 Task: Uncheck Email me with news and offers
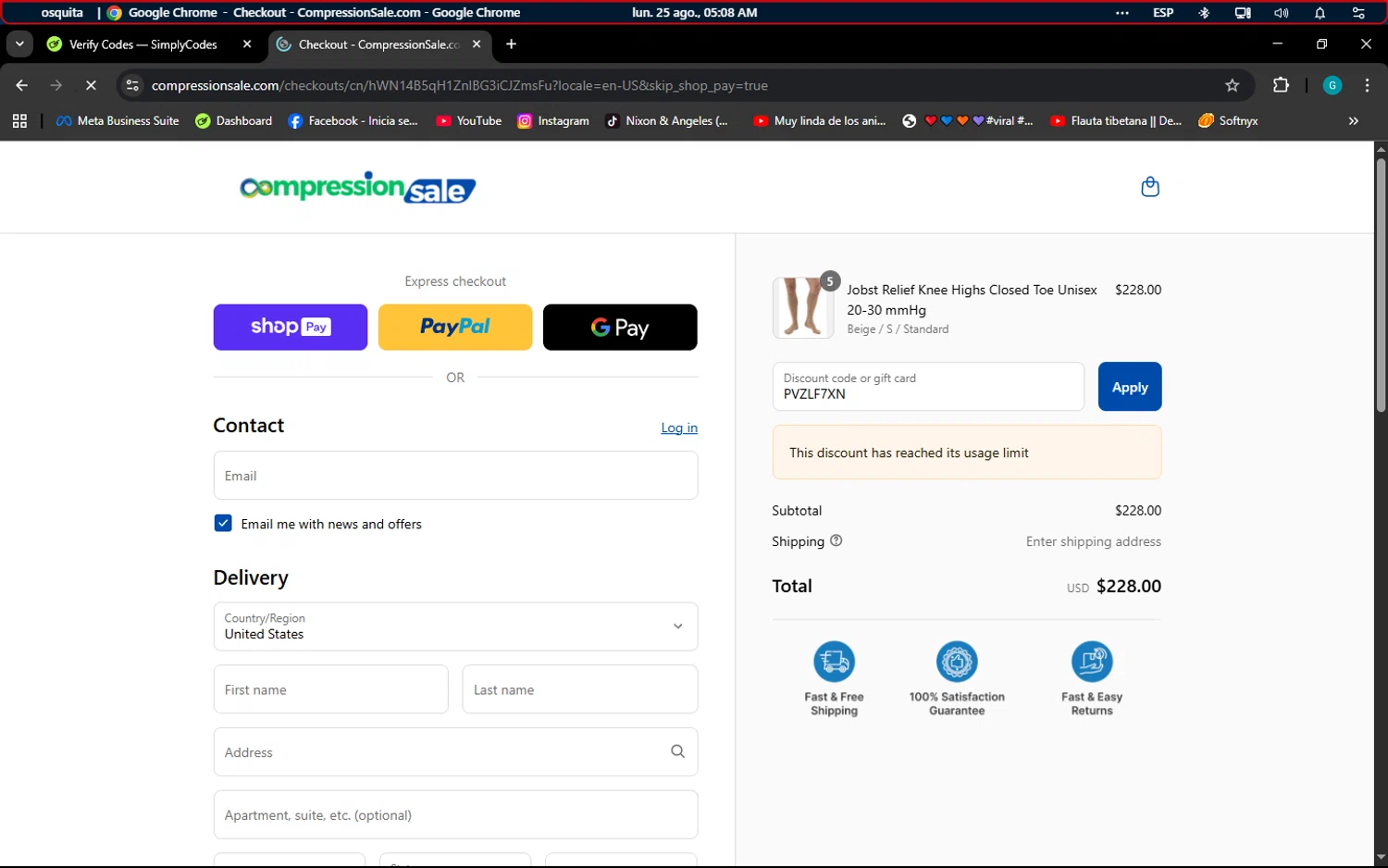coord(223,524)
